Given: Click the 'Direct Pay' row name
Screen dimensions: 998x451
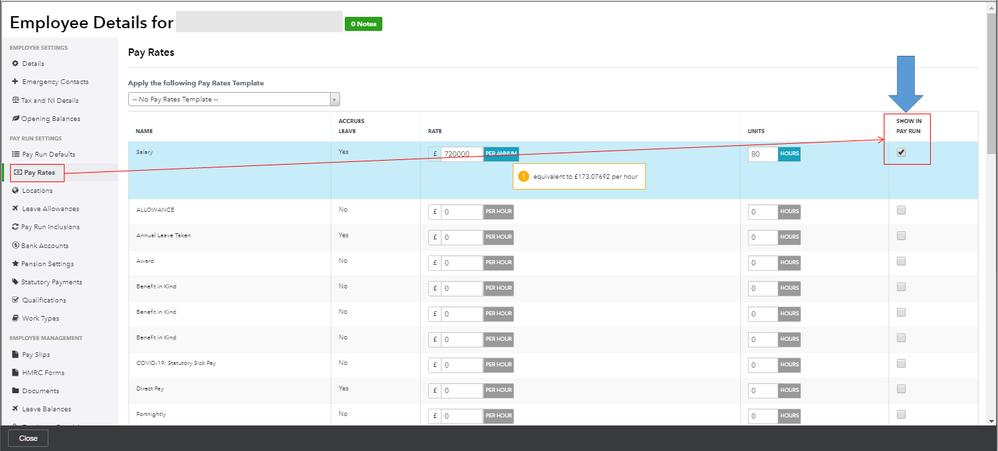Looking at the screenshot, I should (148, 388).
